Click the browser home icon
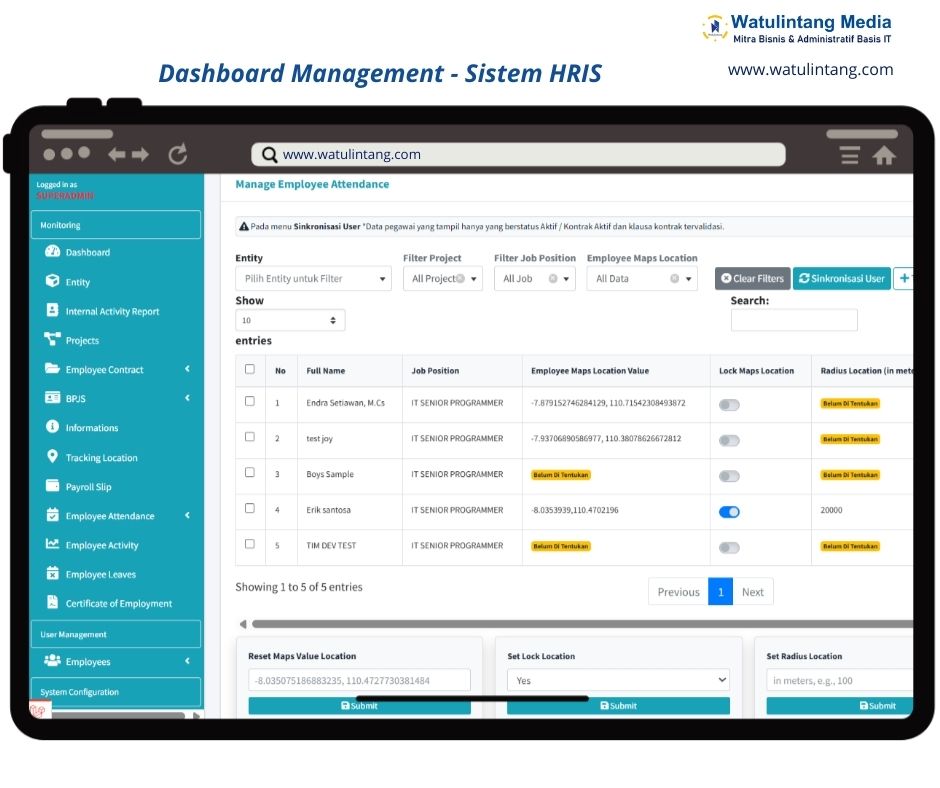The width and height of the screenshot is (940, 788). [x=884, y=155]
